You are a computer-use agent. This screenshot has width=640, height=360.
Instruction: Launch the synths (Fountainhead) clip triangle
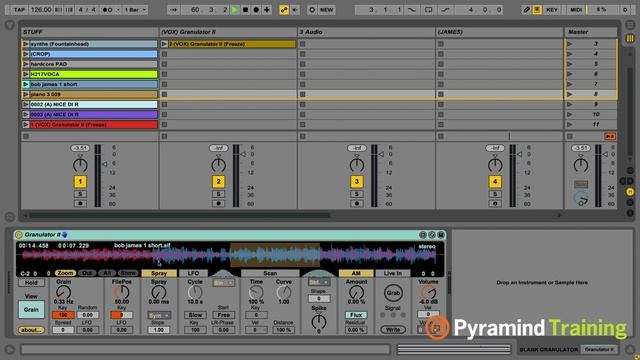point(26,44)
